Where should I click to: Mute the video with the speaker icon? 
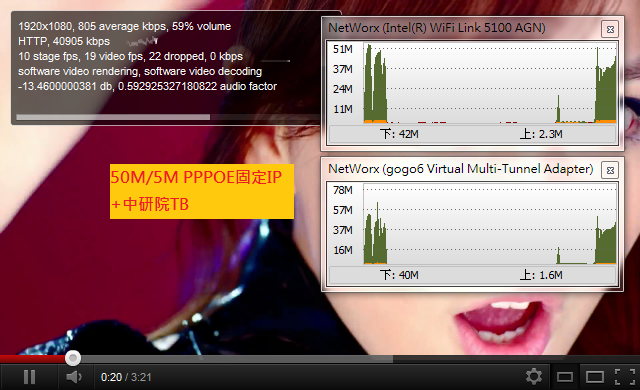click(x=74, y=377)
